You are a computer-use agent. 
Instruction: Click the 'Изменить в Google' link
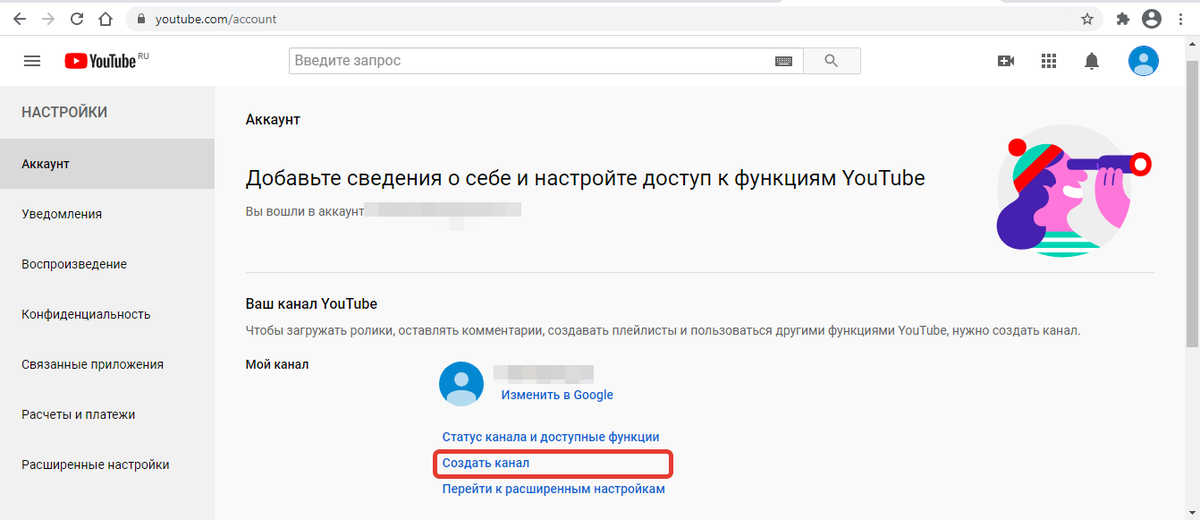[557, 395]
